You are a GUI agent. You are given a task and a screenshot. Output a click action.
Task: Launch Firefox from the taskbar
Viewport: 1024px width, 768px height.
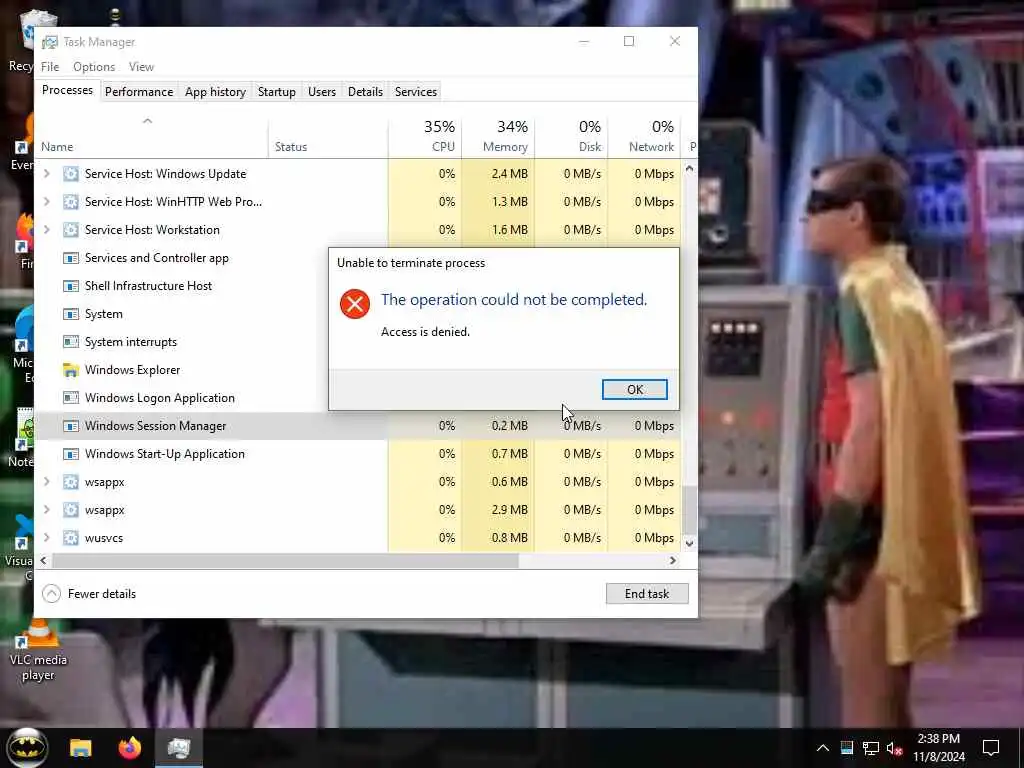pyautogui.click(x=130, y=748)
